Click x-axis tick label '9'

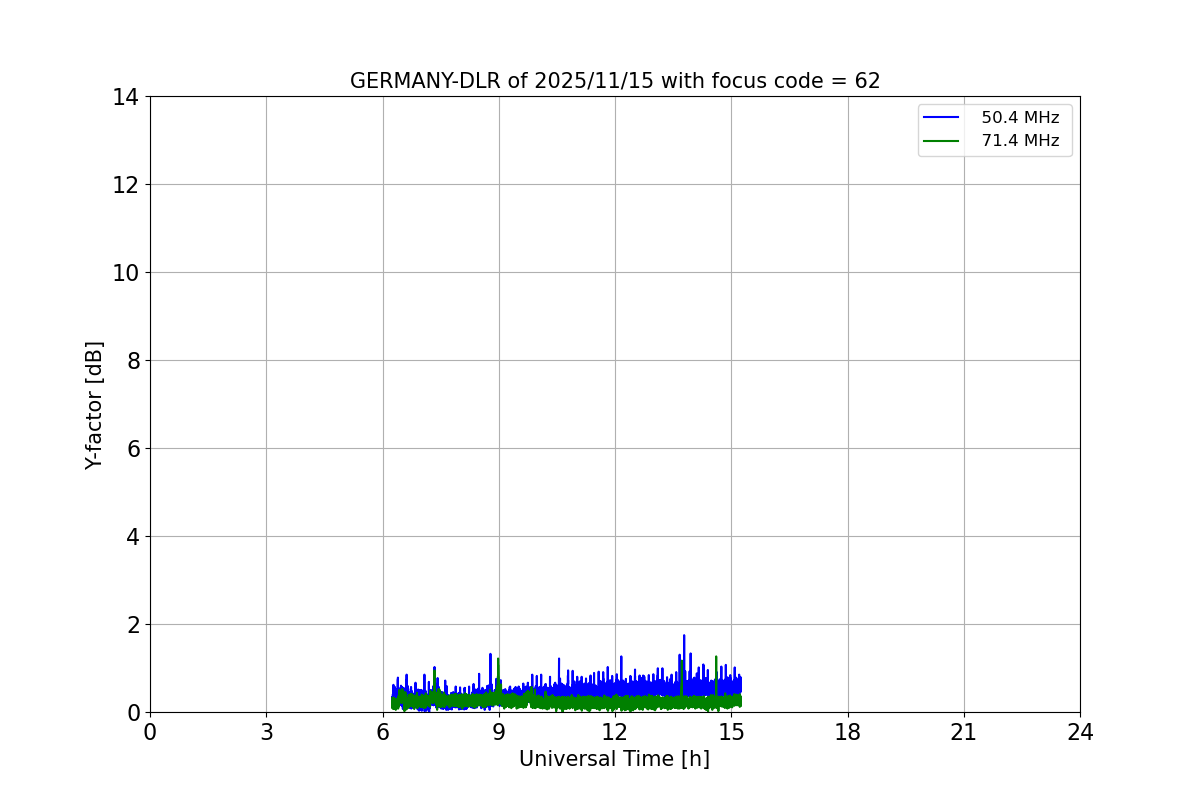(499, 732)
